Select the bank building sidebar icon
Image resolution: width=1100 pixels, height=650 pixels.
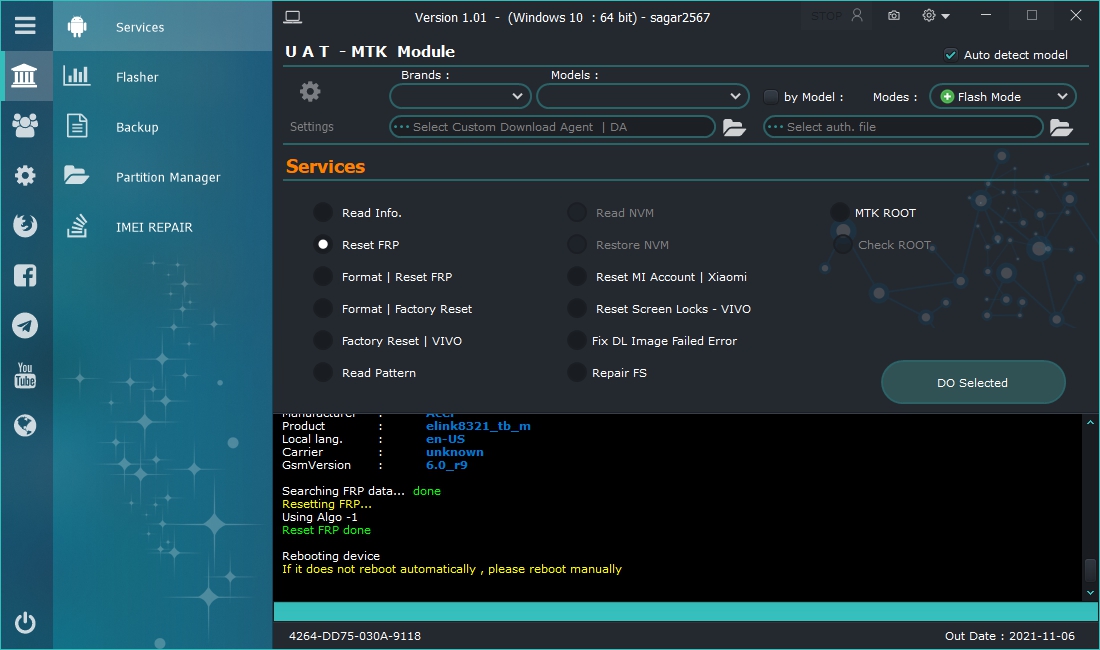click(x=25, y=76)
